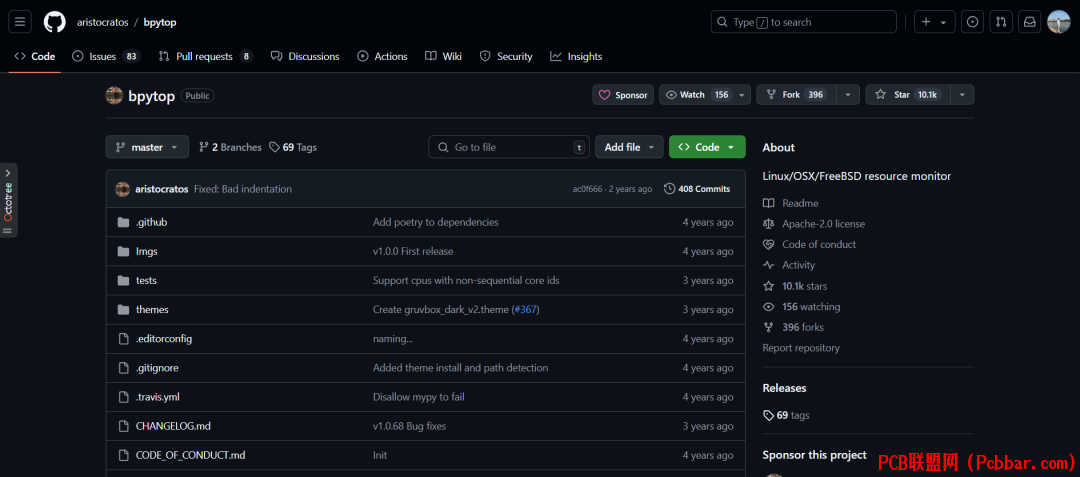Switch to the Code tab

34,56
